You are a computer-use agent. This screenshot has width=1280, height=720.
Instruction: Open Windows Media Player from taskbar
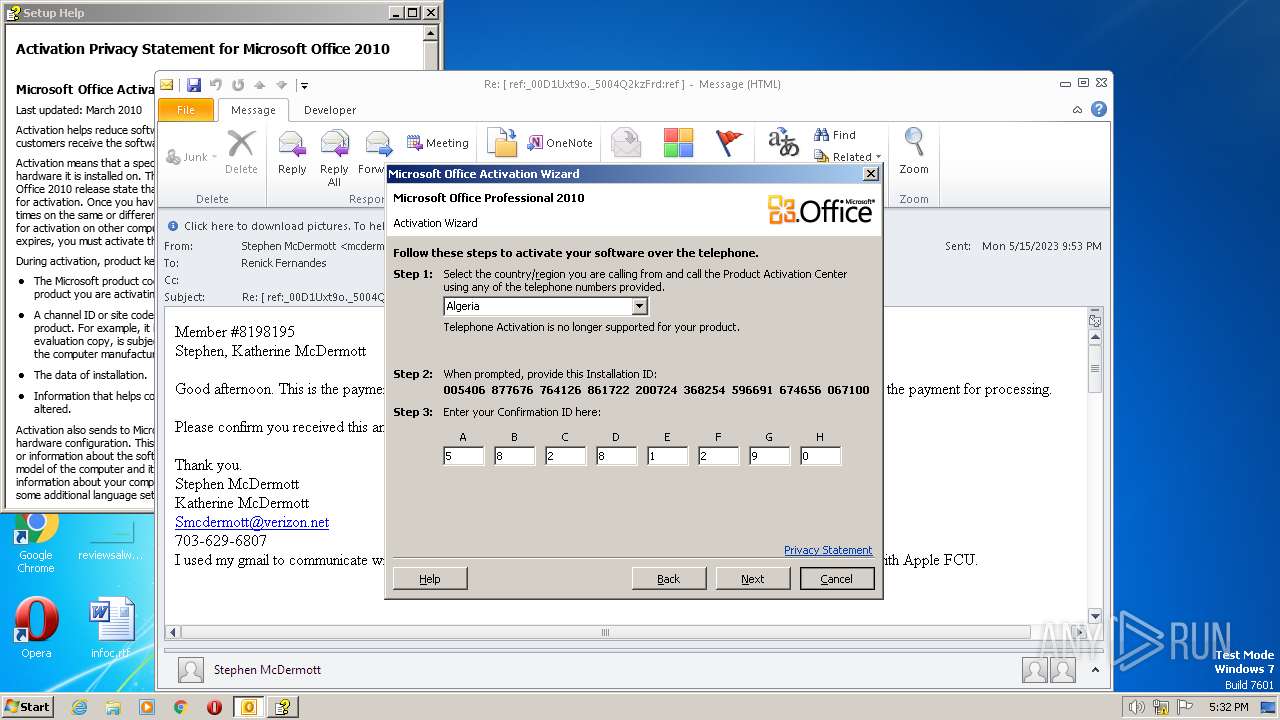pyautogui.click(x=147, y=707)
